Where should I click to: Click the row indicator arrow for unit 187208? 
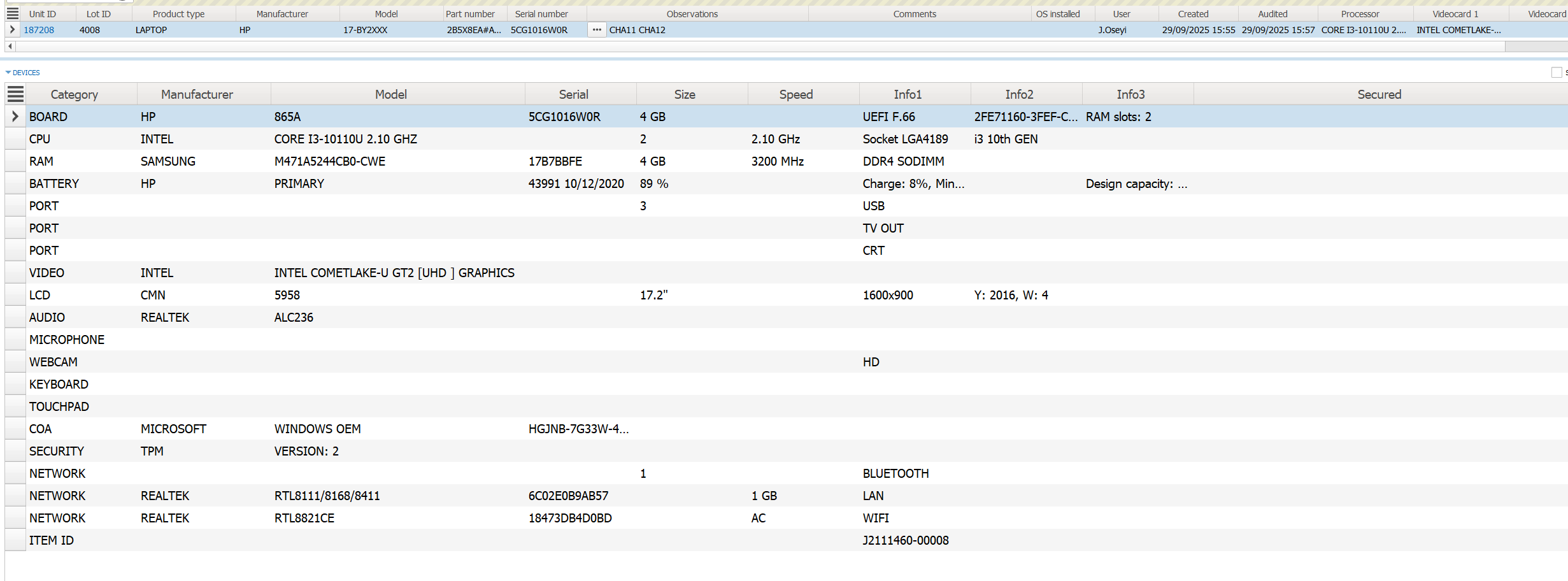coord(12,30)
